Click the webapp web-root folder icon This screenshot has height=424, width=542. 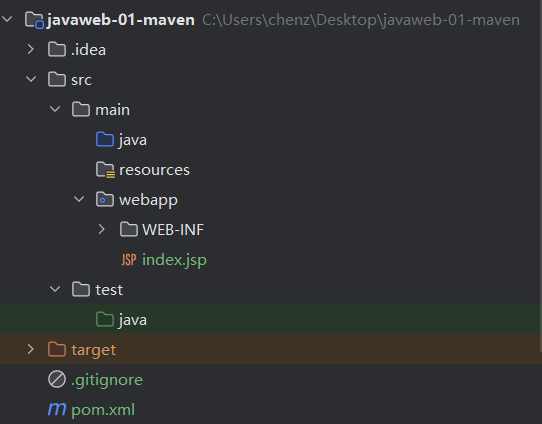(x=105, y=199)
